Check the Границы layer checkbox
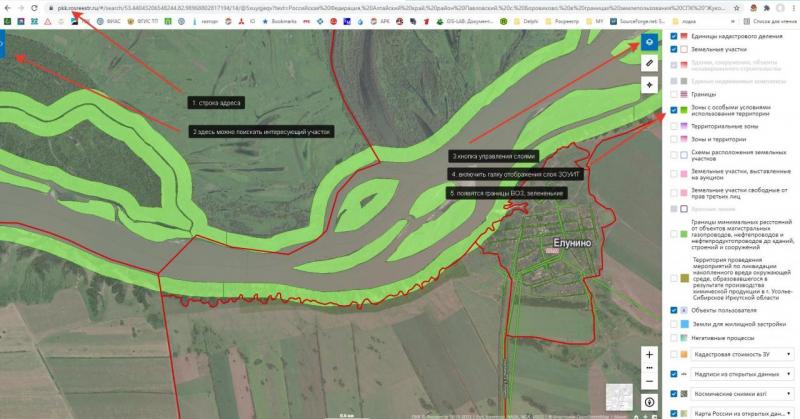This screenshot has width=800, height=419. pos(673,93)
